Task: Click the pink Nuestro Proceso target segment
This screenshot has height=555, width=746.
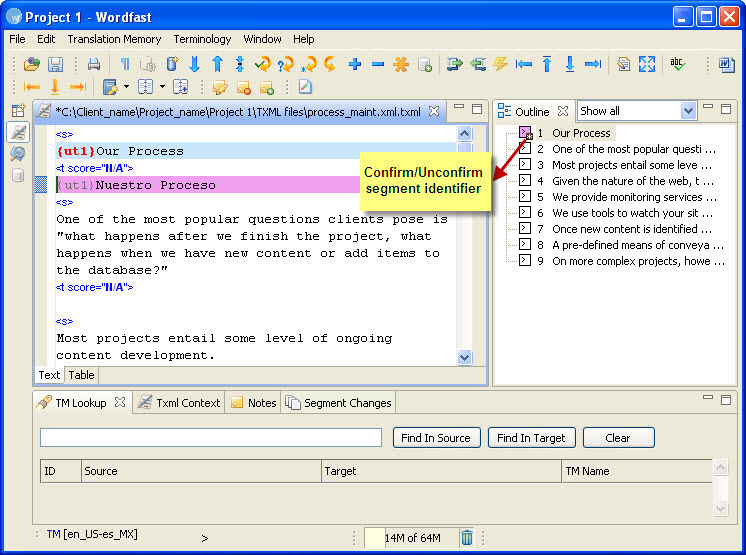Action: [207, 185]
